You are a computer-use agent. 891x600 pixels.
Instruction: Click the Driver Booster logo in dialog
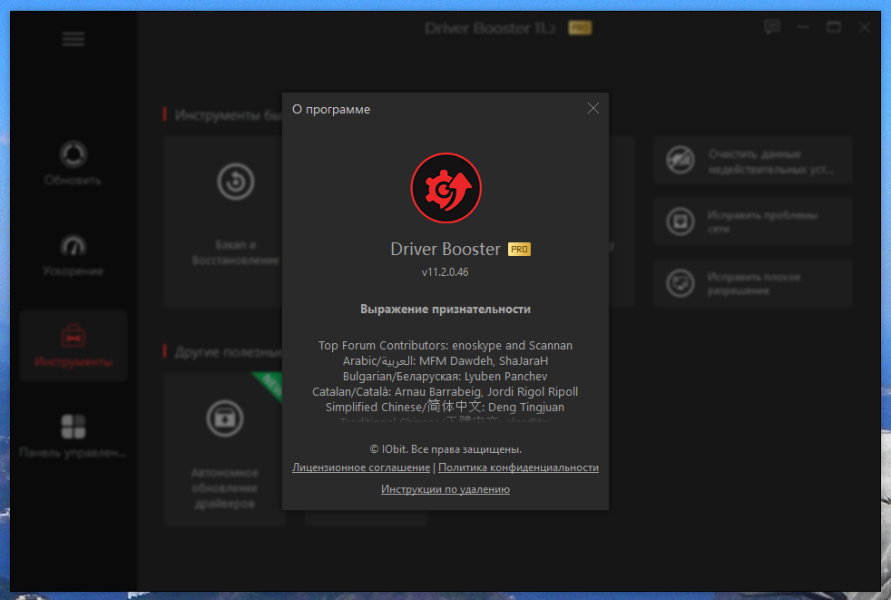446,188
